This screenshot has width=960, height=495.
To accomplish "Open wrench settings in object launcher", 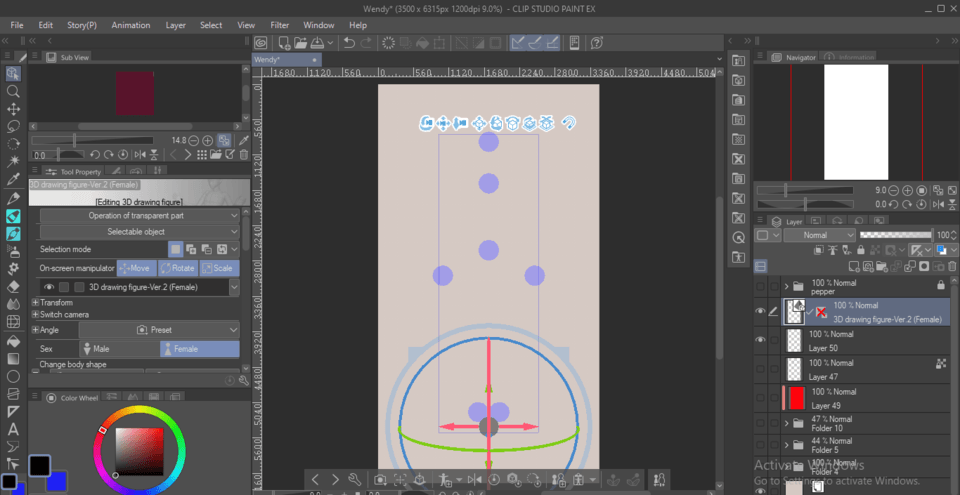I will pyautogui.click(x=354, y=479).
